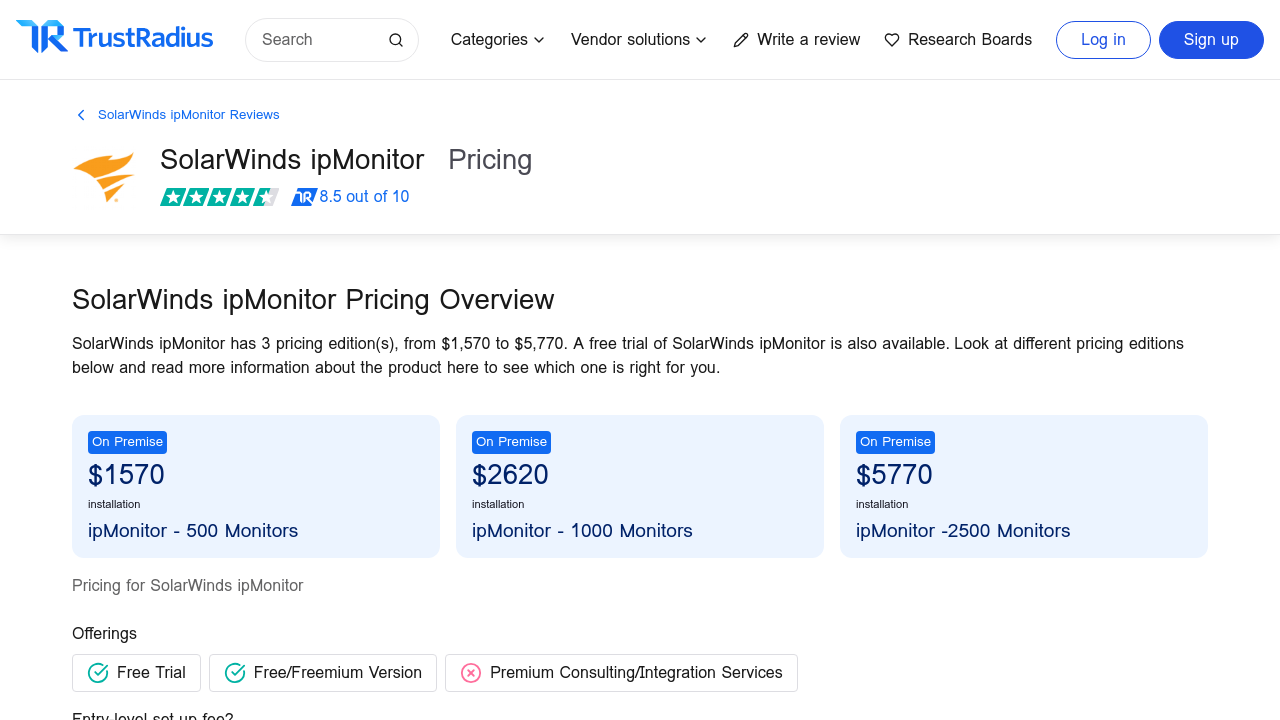Click the TrustRadius logo
This screenshot has height=720, width=1280.
[x=115, y=38]
